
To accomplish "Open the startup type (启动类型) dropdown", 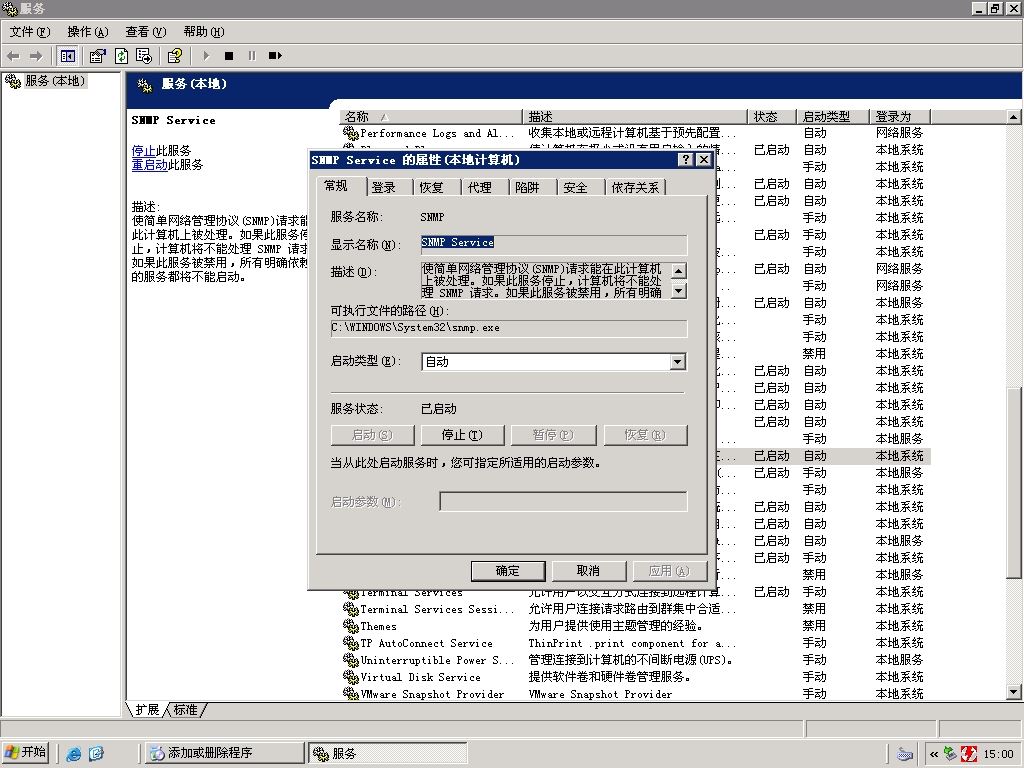I will click(678, 361).
